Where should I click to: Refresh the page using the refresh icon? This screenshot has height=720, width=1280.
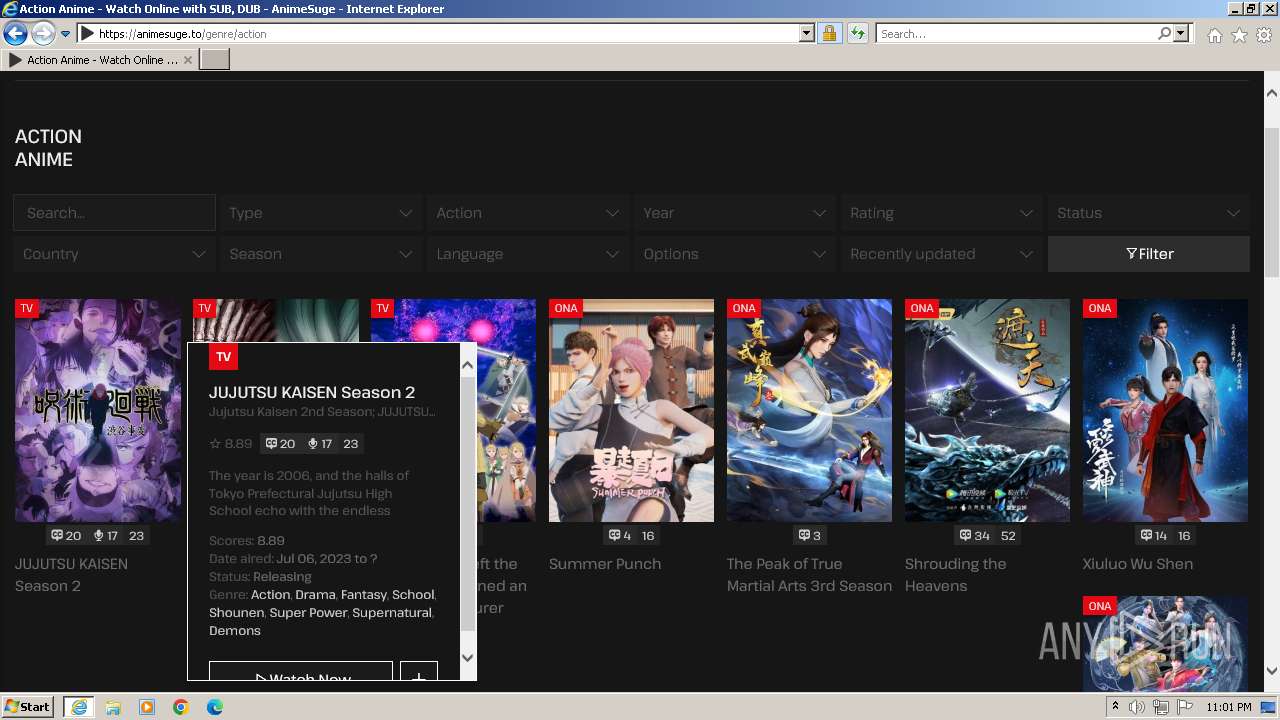(x=857, y=34)
